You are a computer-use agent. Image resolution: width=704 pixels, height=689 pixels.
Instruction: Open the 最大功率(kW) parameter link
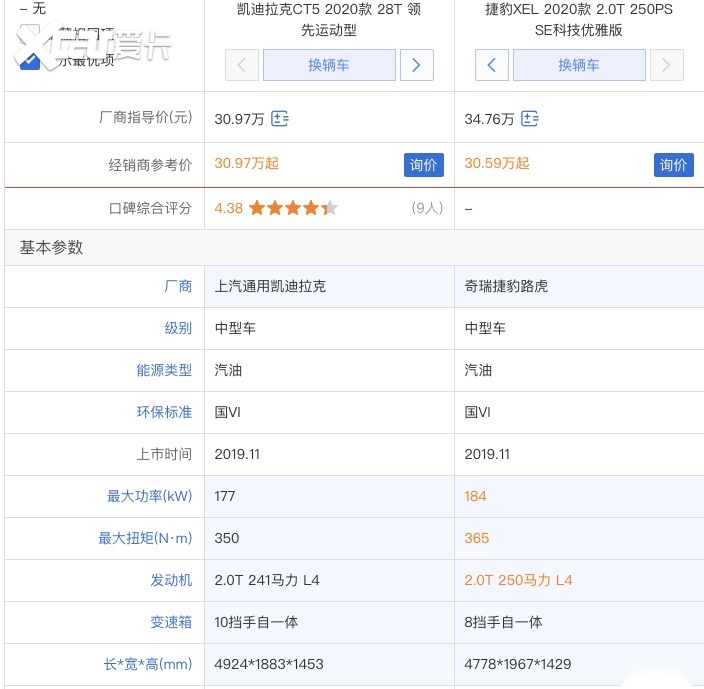(x=150, y=496)
